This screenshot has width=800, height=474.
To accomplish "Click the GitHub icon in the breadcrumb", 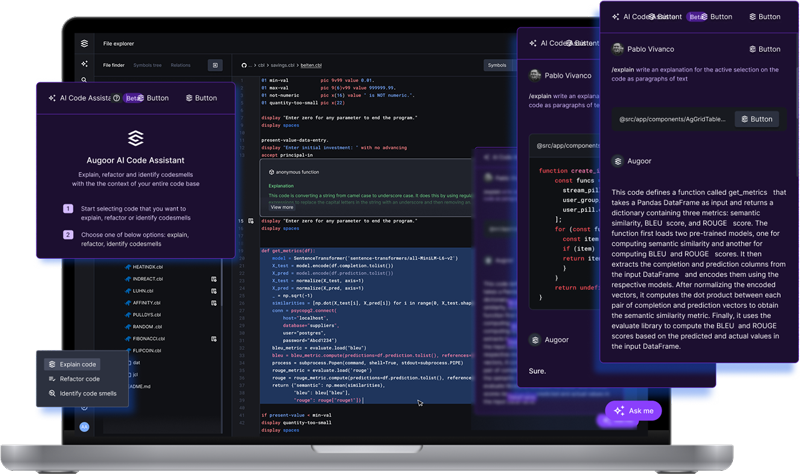I will point(244,65).
